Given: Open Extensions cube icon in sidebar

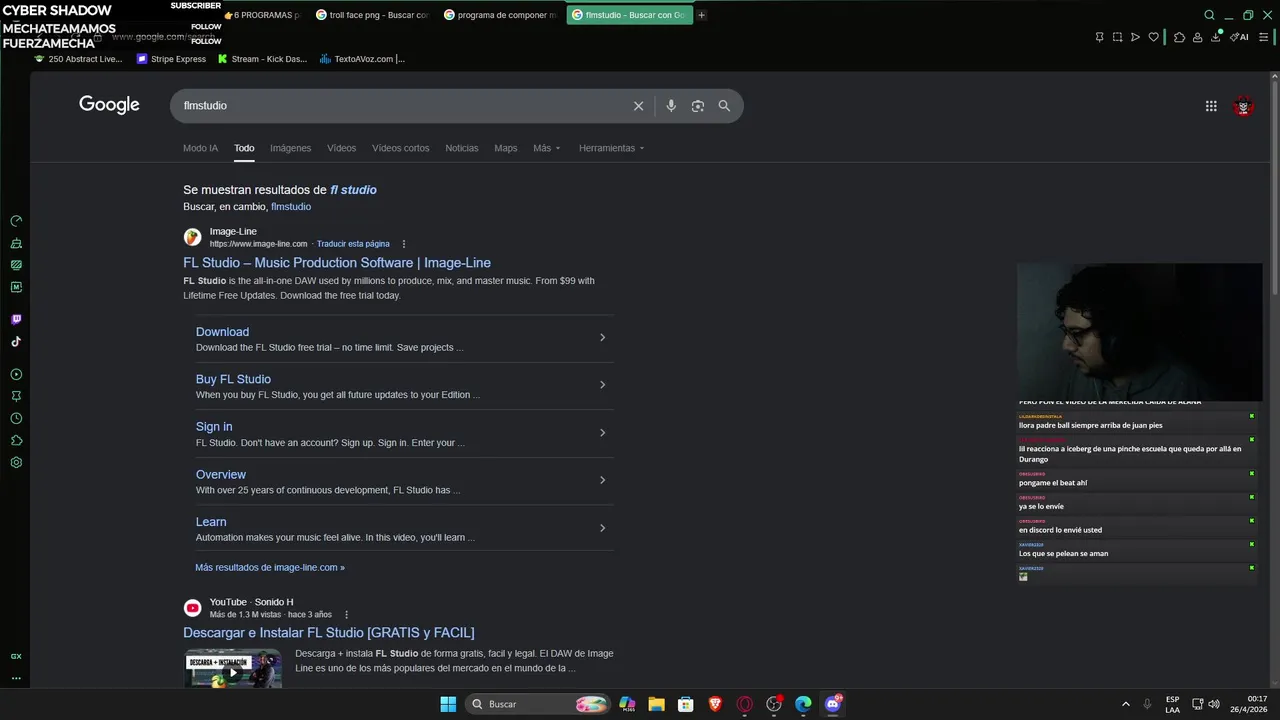Looking at the screenshot, I should (x=16, y=441).
